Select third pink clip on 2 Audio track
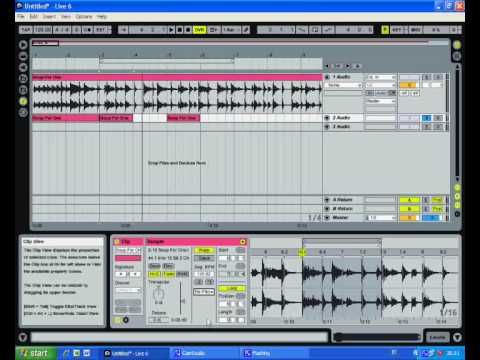 coord(183,118)
